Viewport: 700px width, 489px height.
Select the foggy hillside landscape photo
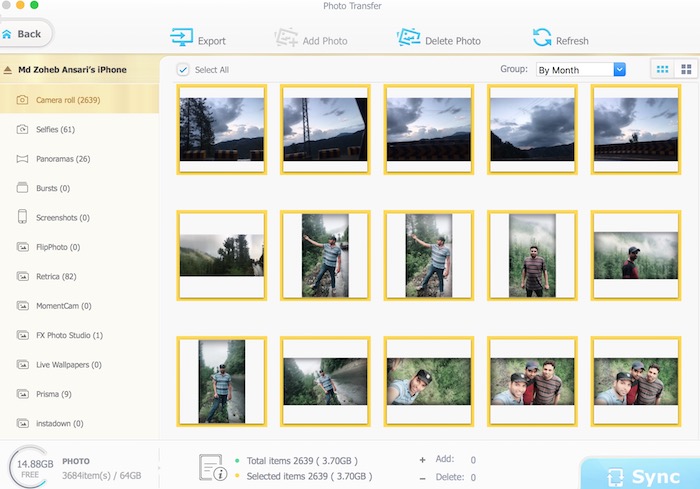coord(221,255)
